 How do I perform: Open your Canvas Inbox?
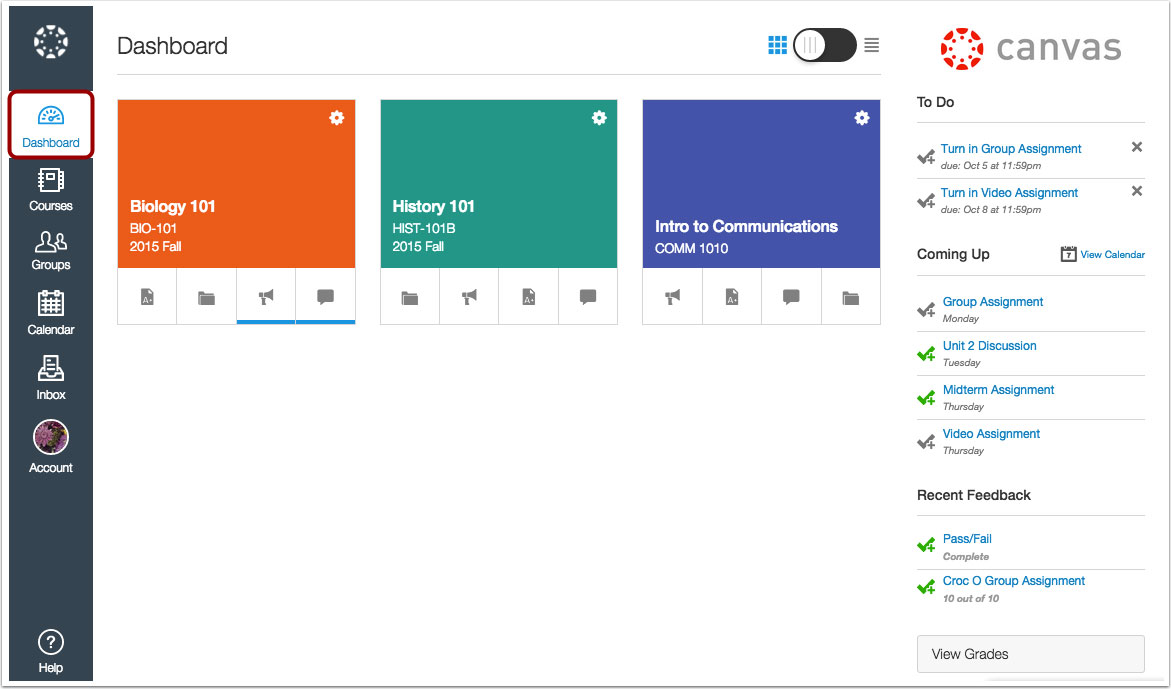50,378
